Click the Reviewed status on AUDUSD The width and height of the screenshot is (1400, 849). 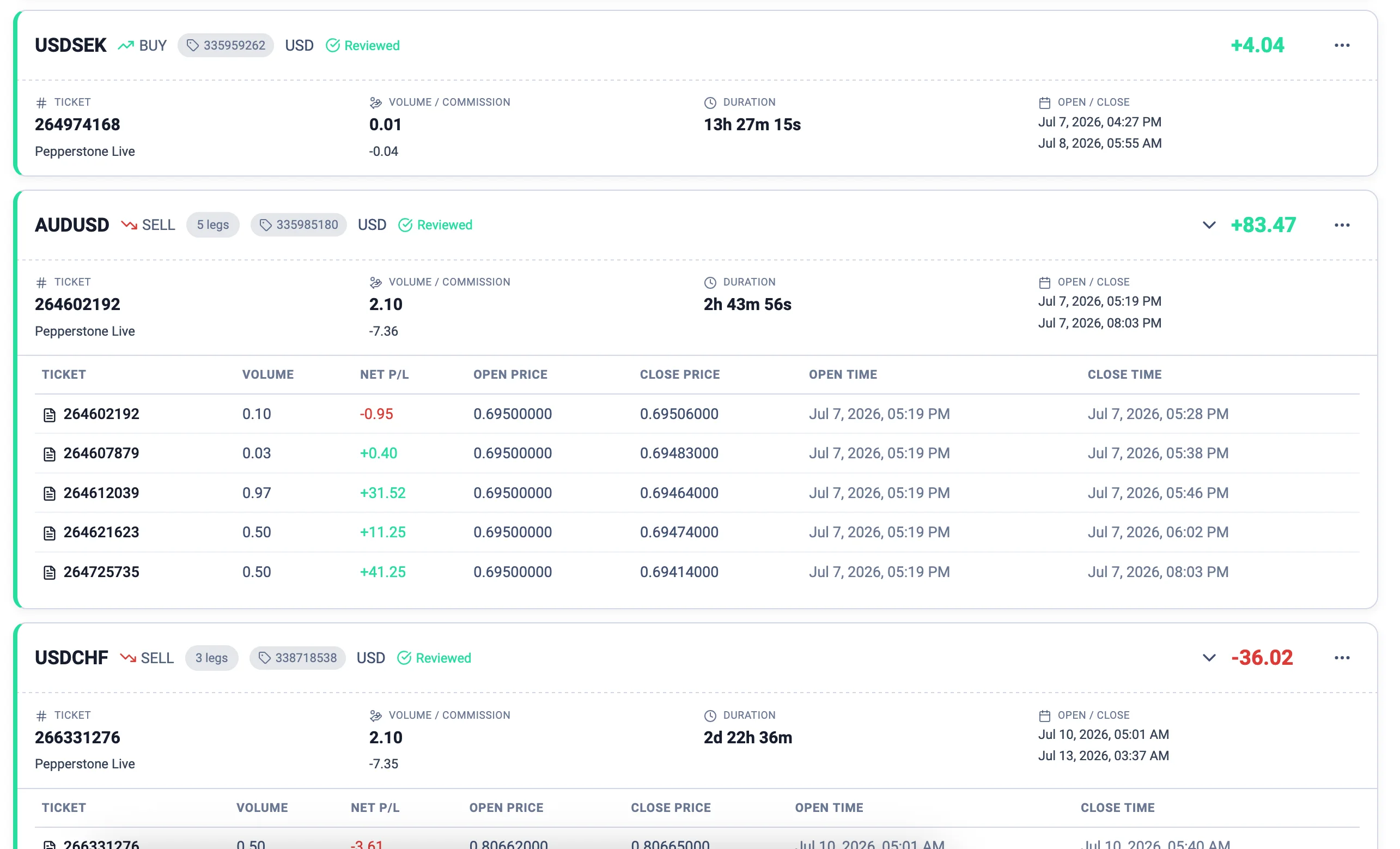point(435,225)
